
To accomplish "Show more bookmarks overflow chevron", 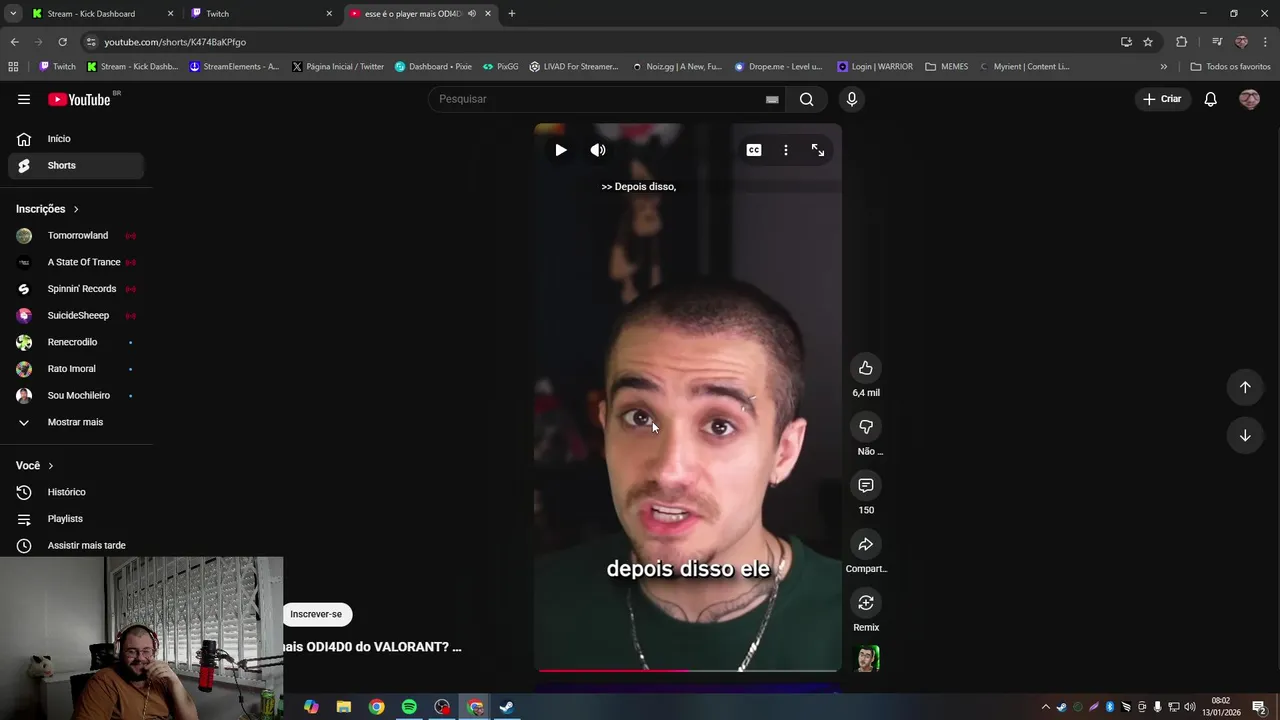I will (x=1163, y=67).
